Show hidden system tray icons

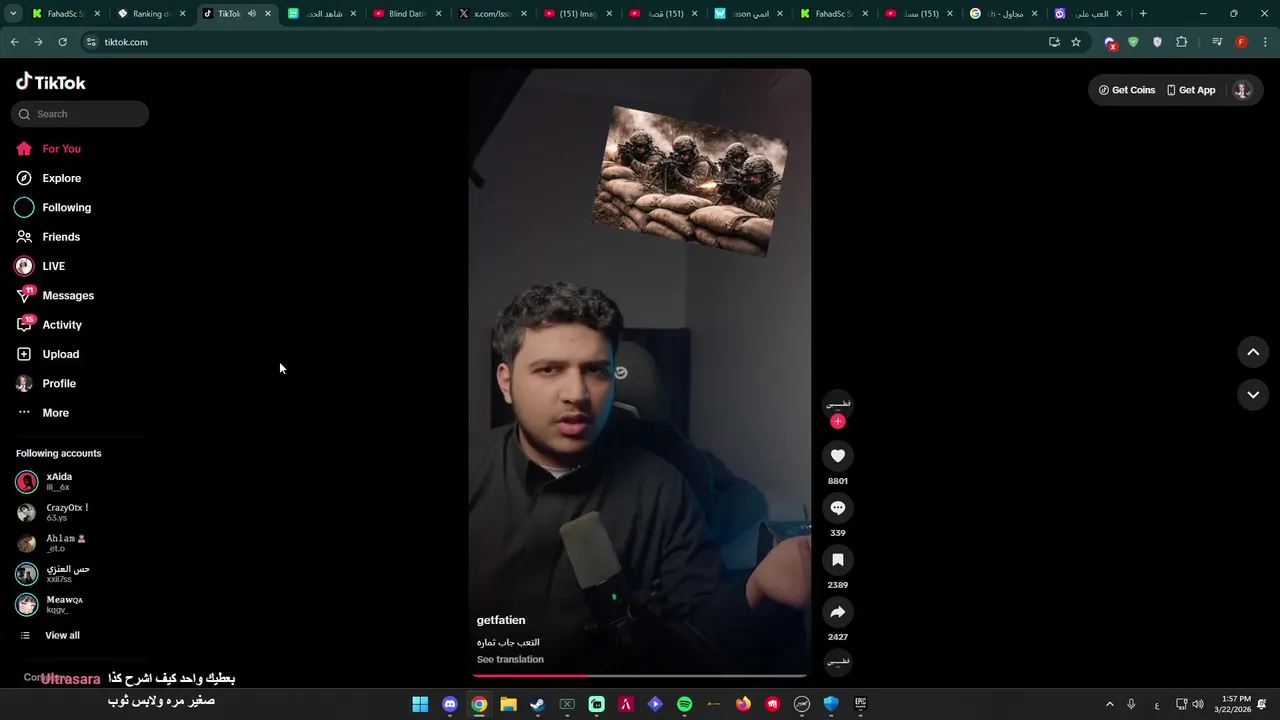(1109, 704)
